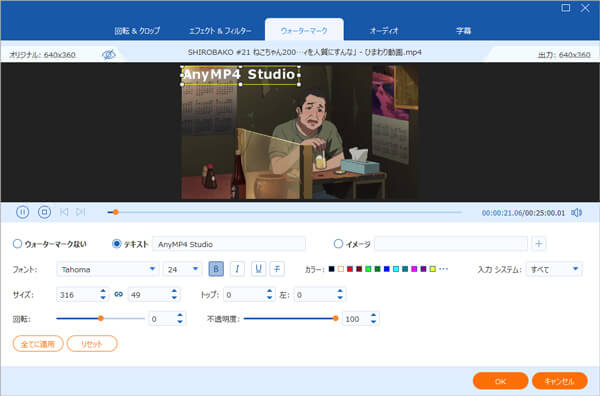The height and width of the screenshot is (396, 600).
Task: Open more colors via the ellipsis
Action: click(x=443, y=269)
